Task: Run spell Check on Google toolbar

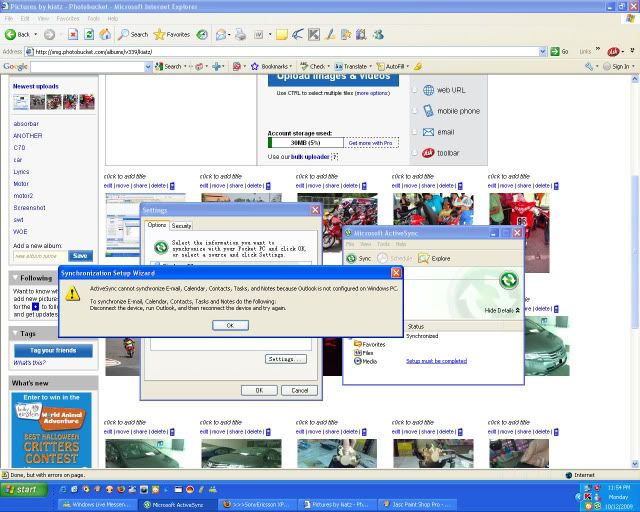Action: point(313,66)
